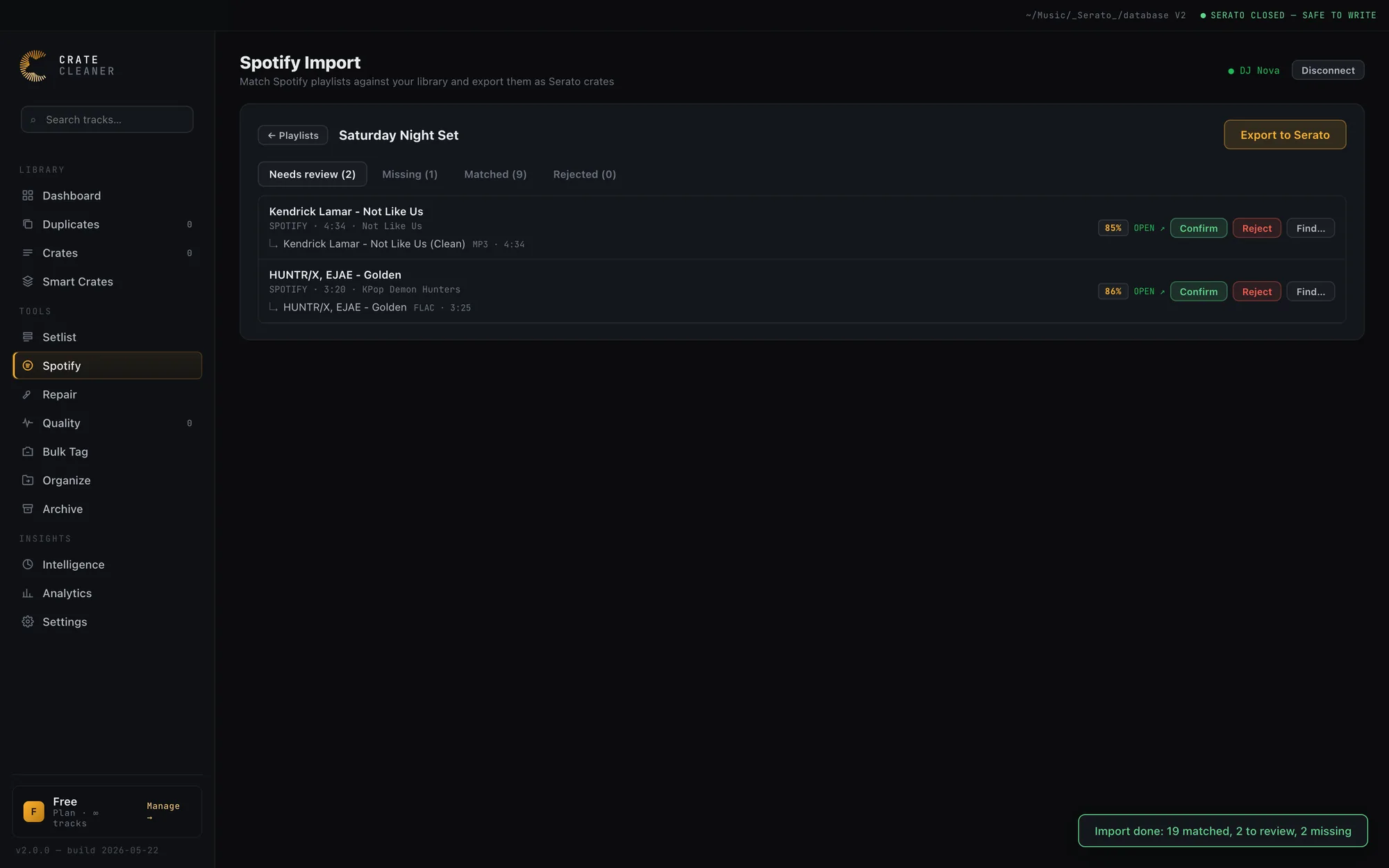Open Not Like Us in Spotify

tap(1149, 228)
